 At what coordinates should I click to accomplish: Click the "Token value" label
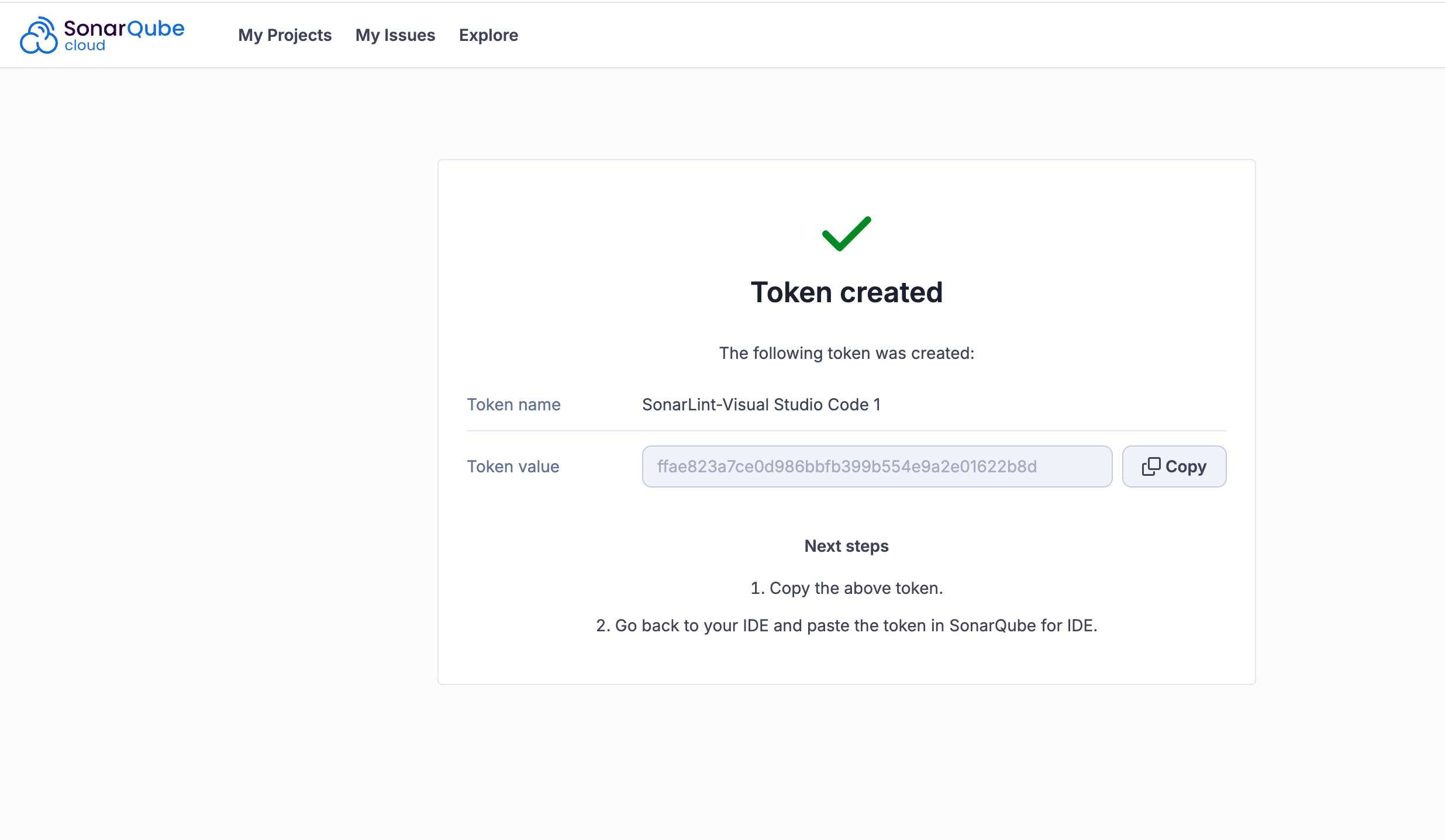click(x=513, y=466)
